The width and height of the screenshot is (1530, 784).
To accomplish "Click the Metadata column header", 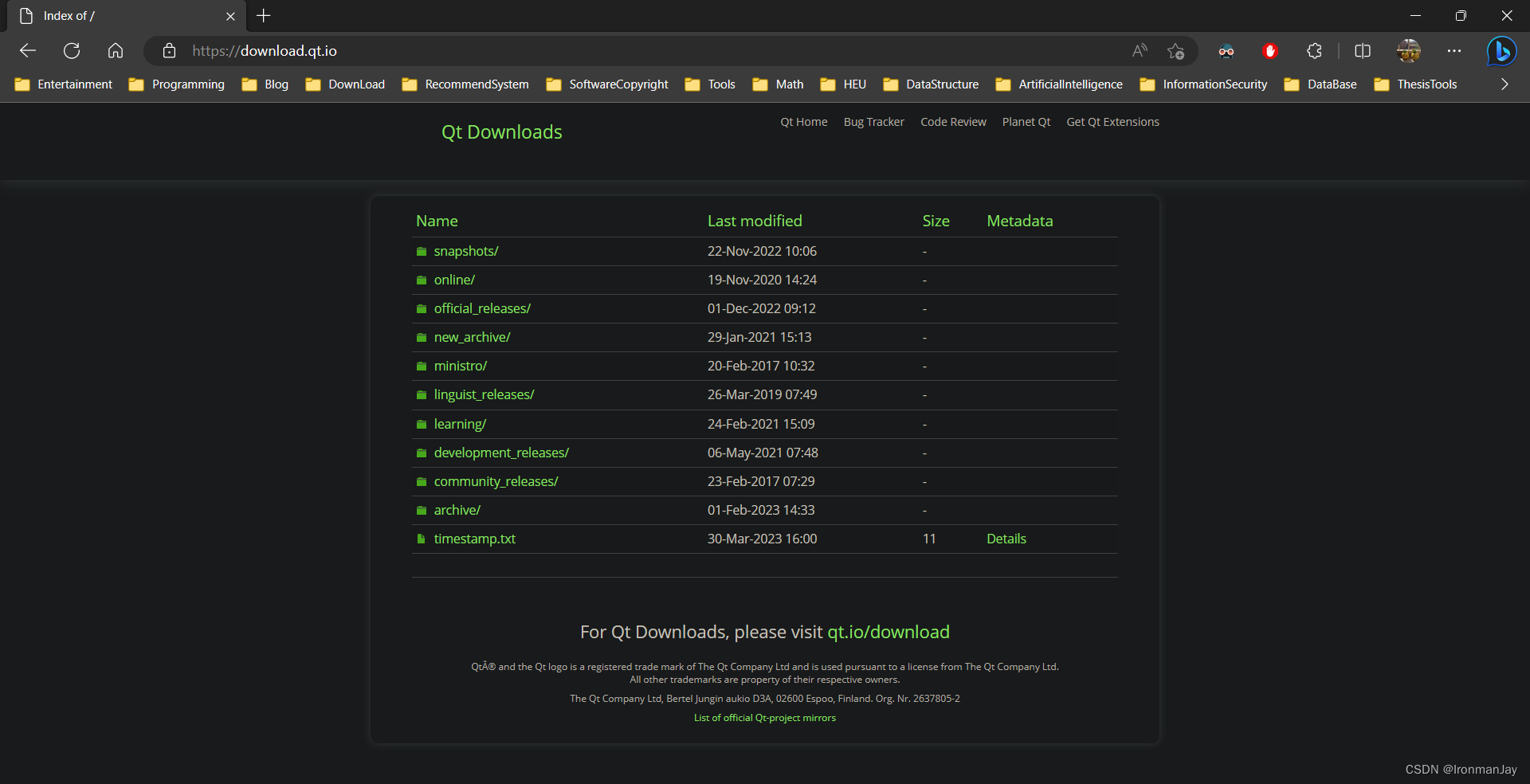I will (x=1020, y=221).
